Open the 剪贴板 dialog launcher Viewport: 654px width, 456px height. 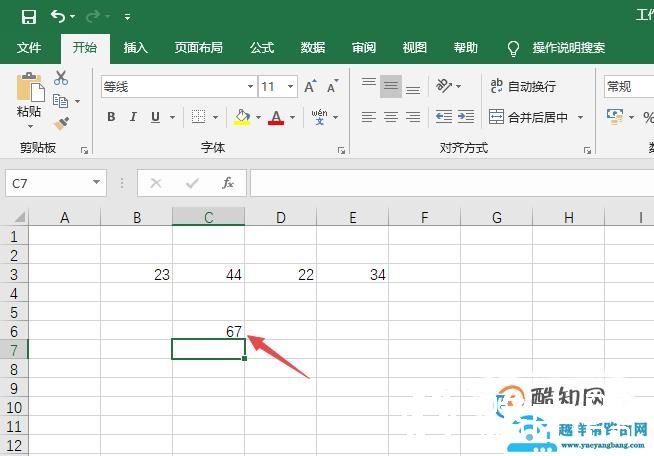coord(85,151)
